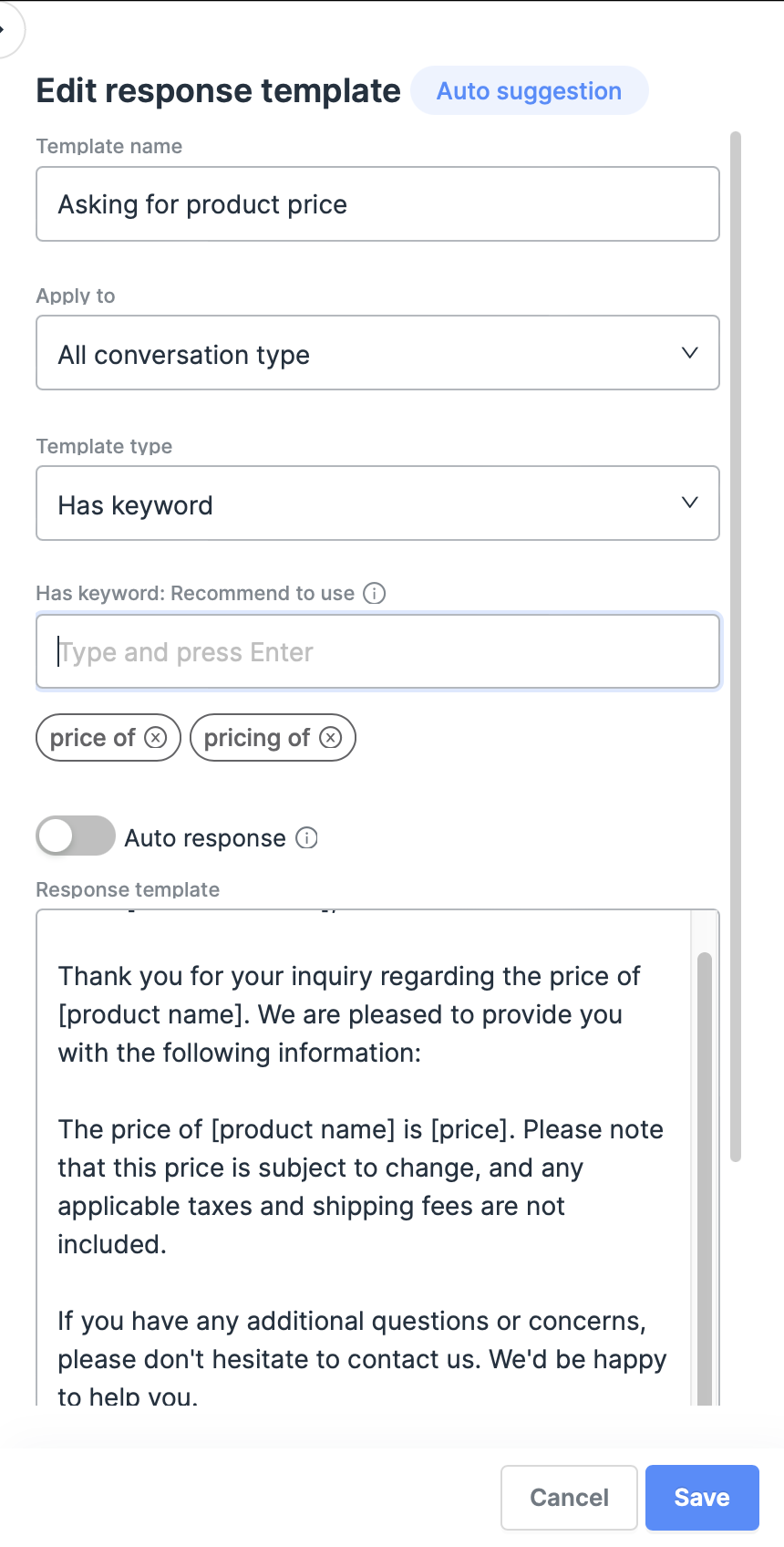
Task: Click the main panel's vertical scrollbar
Action: (x=736, y=639)
